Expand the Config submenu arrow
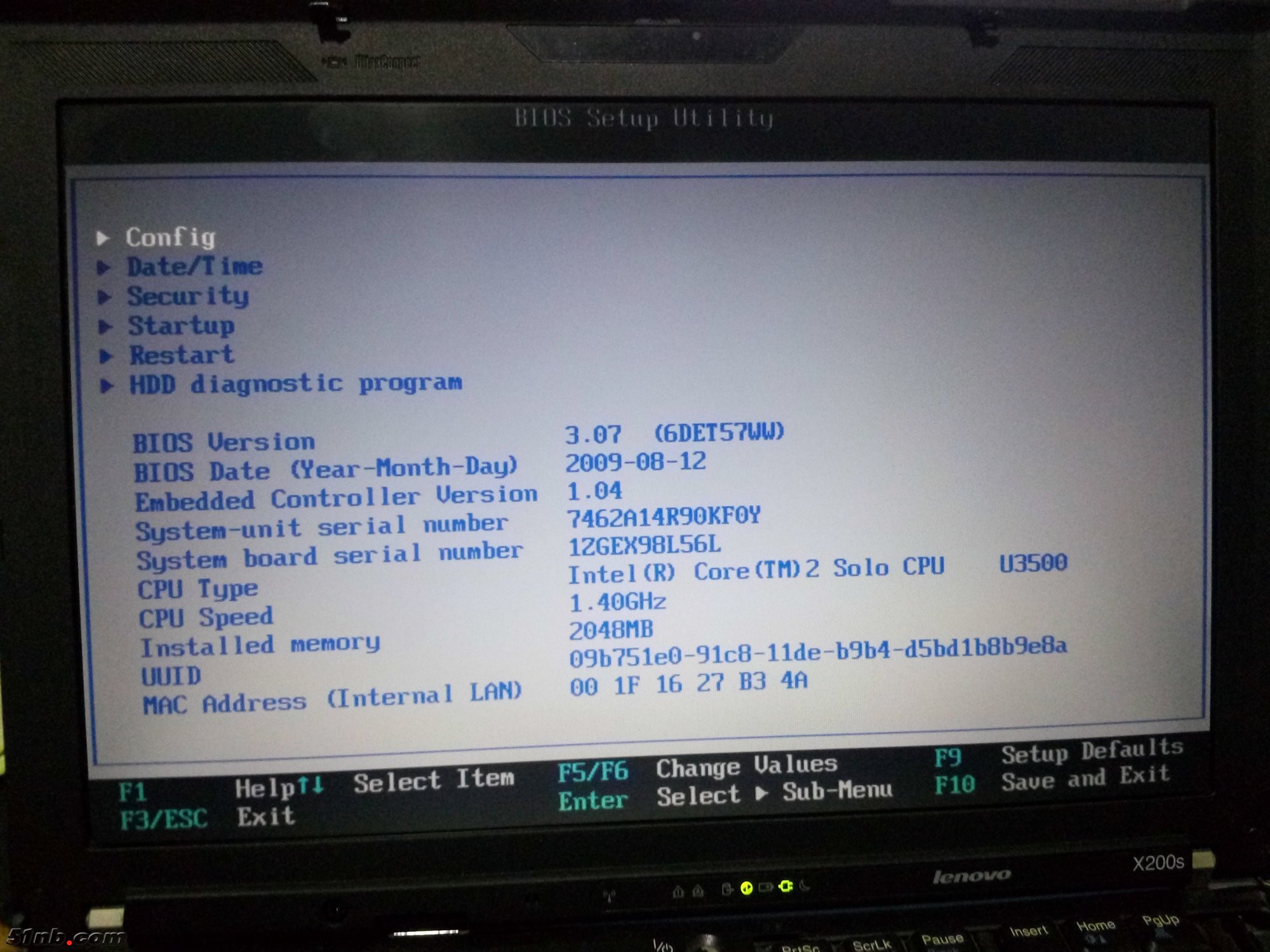The width and height of the screenshot is (1270, 952). click(103, 238)
